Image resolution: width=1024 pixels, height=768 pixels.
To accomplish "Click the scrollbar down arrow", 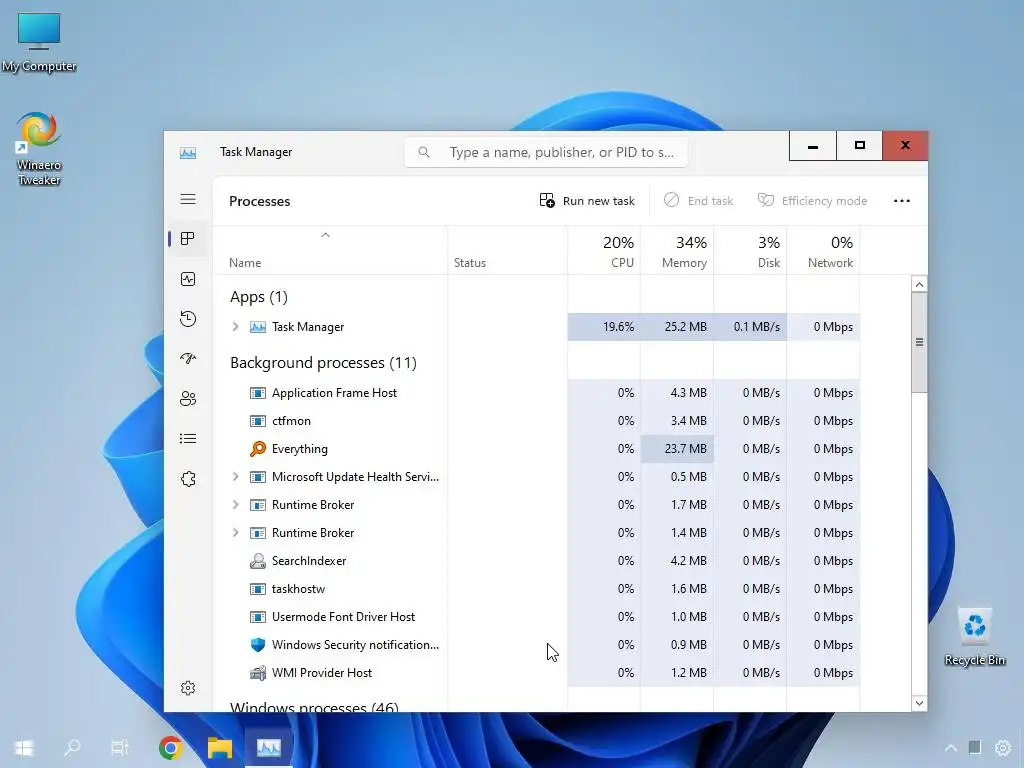I will 919,703.
